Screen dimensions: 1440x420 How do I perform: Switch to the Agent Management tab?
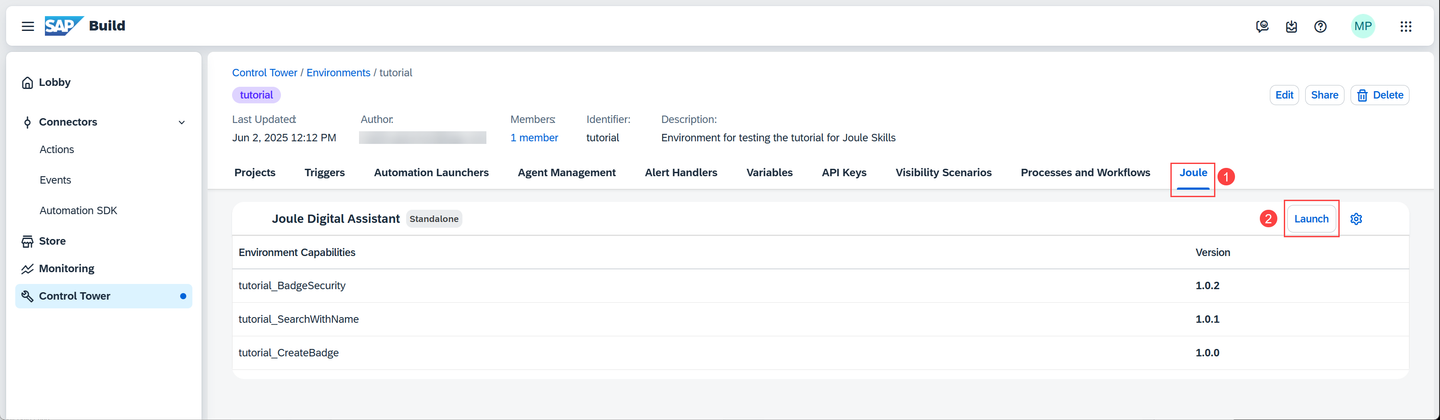coord(567,173)
